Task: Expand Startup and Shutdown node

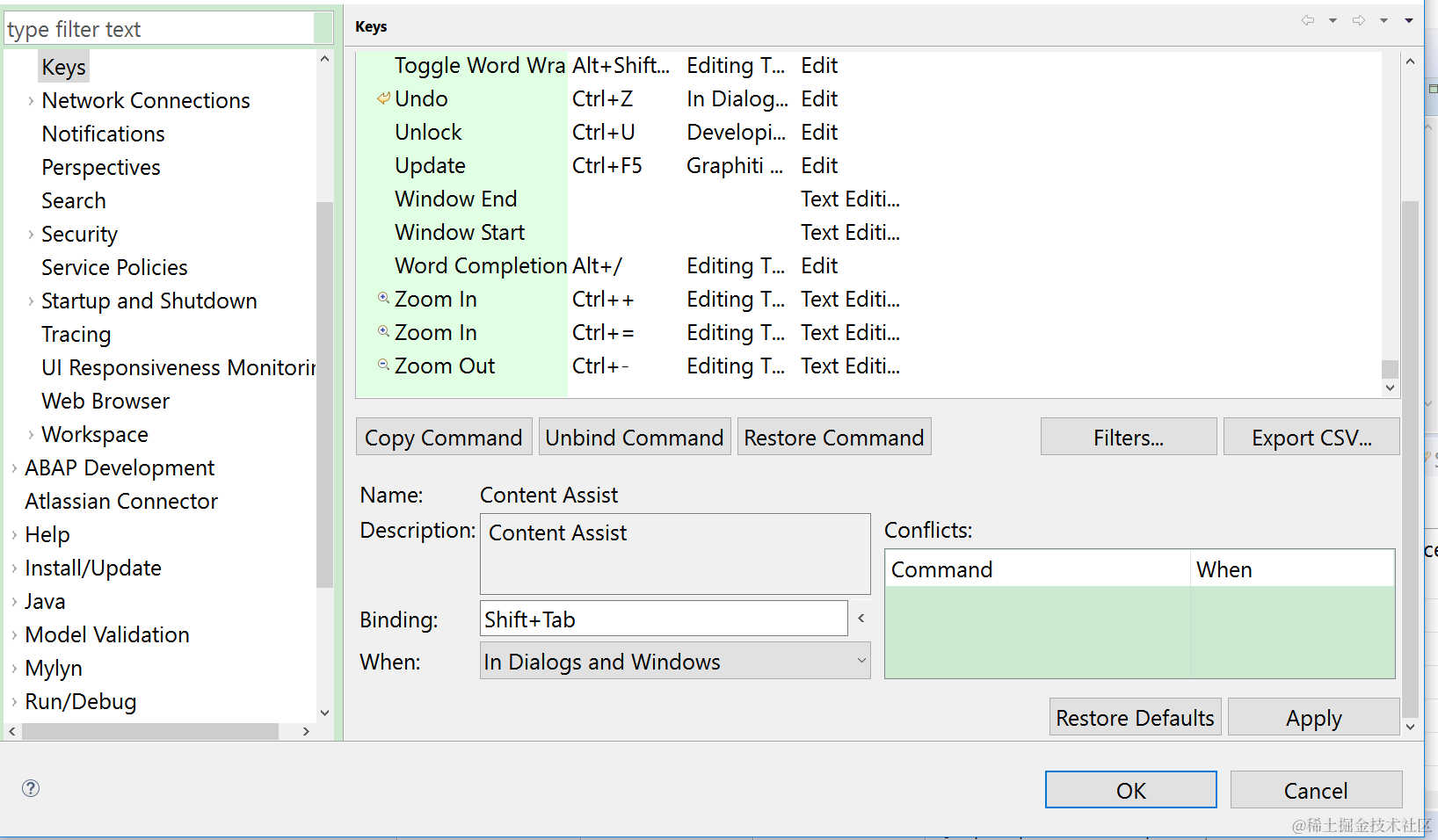Action: click(x=31, y=301)
